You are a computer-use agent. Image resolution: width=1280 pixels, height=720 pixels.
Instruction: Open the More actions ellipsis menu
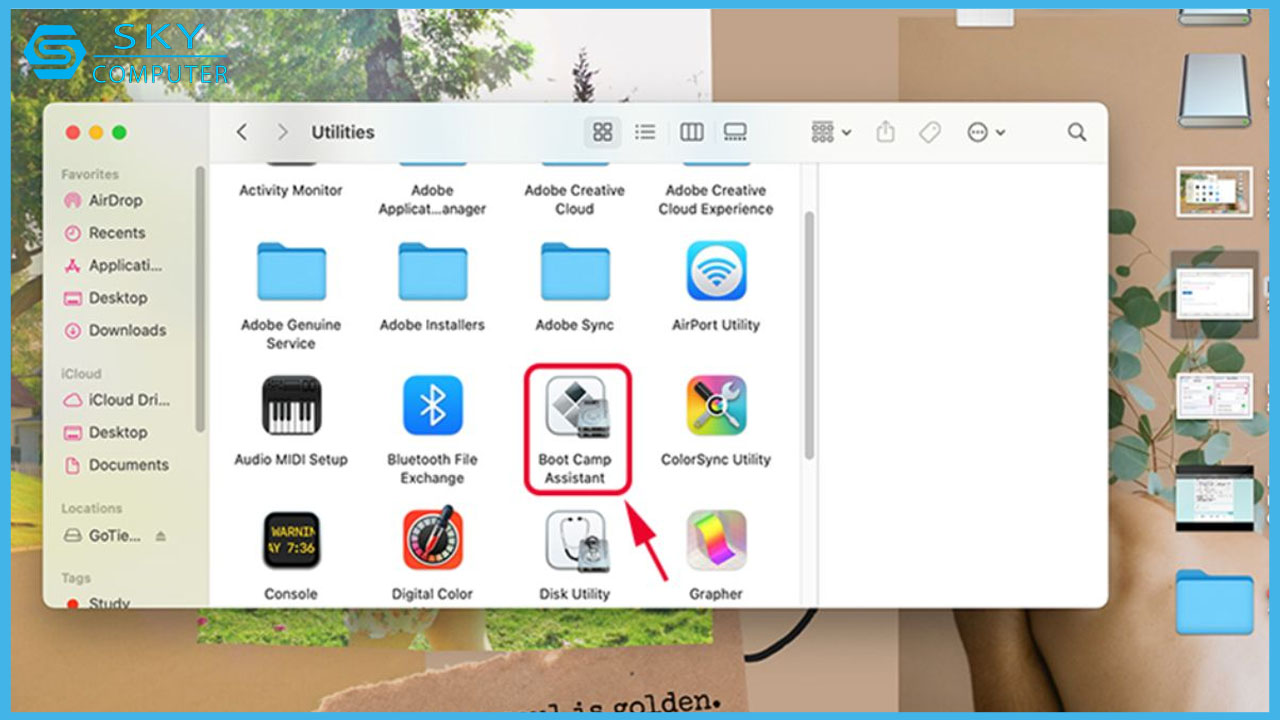tap(986, 132)
